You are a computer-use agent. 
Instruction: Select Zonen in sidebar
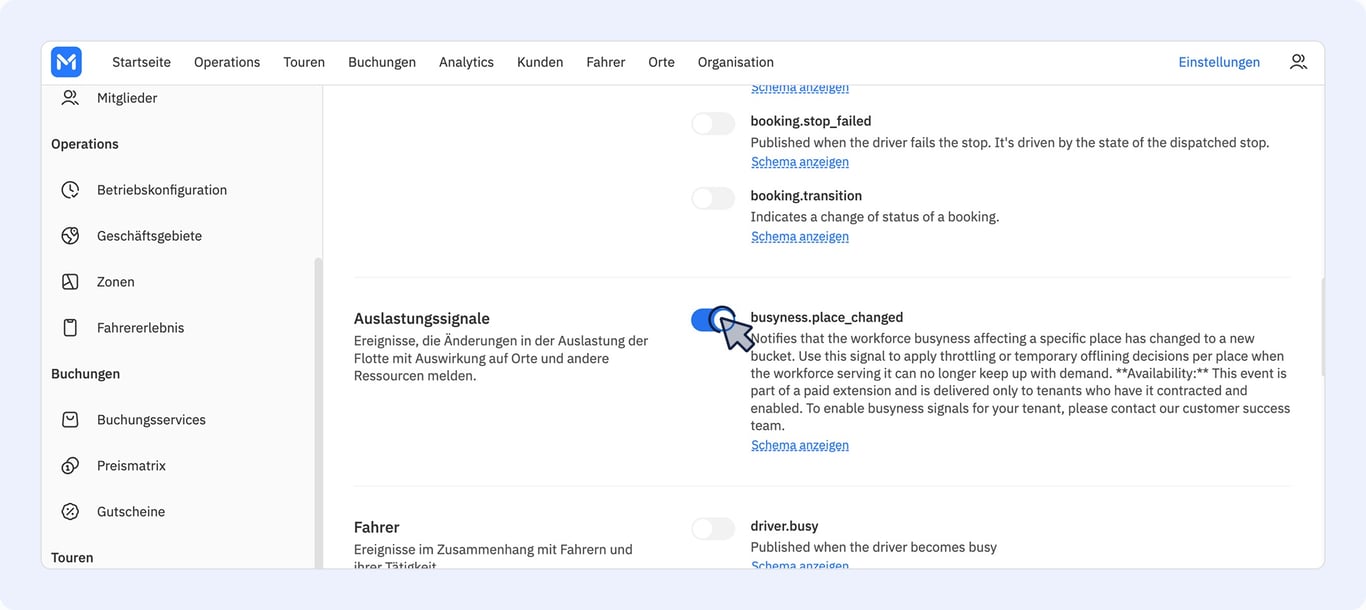coord(116,282)
